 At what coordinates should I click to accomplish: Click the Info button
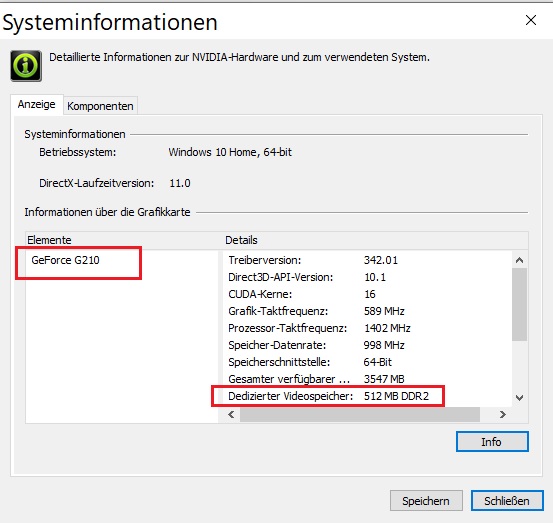(x=492, y=442)
